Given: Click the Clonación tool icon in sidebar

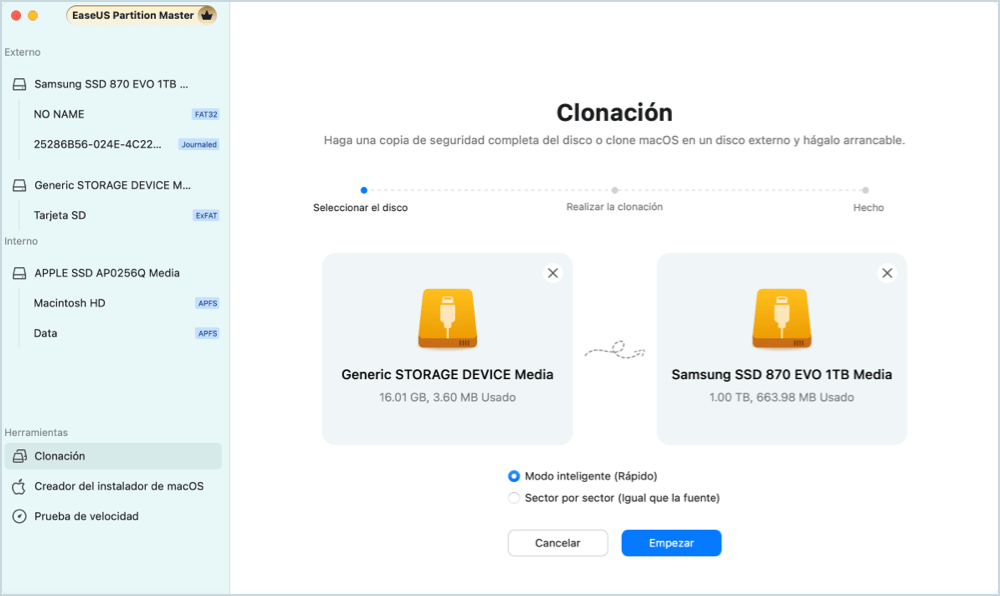Looking at the screenshot, I should point(20,456).
